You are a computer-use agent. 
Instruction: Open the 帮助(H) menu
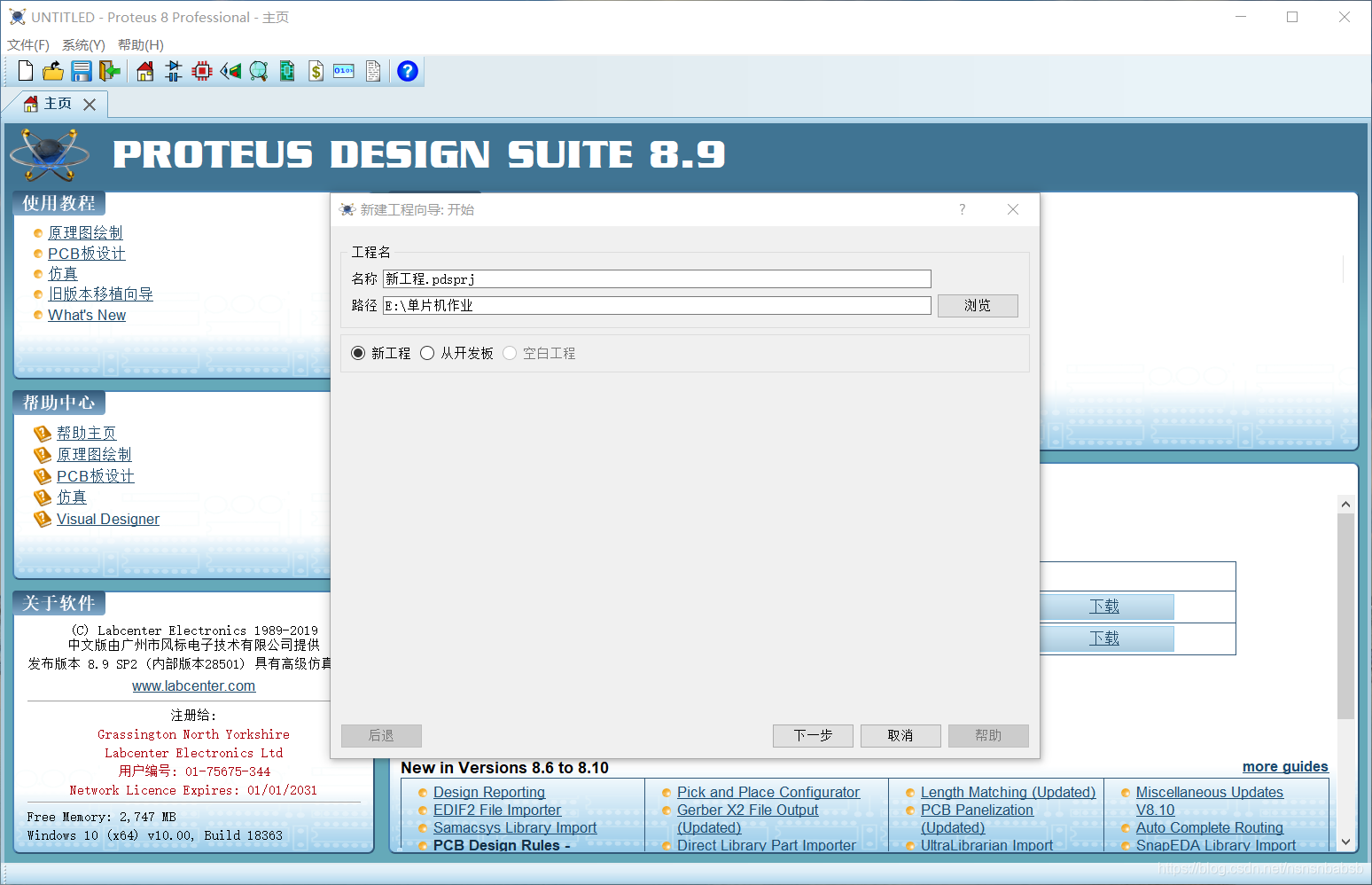[140, 45]
